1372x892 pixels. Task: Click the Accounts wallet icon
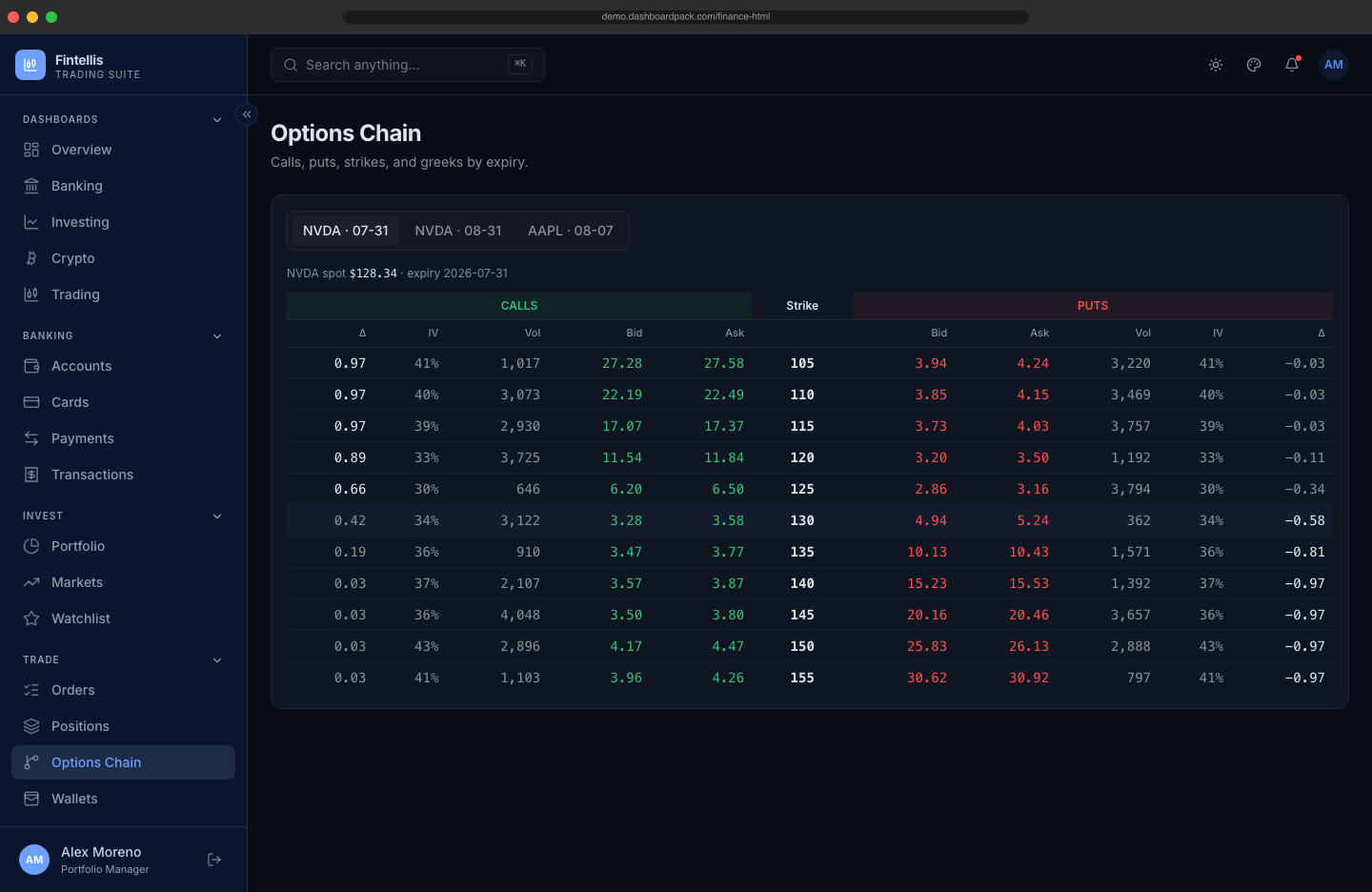pyautogui.click(x=31, y=366)
